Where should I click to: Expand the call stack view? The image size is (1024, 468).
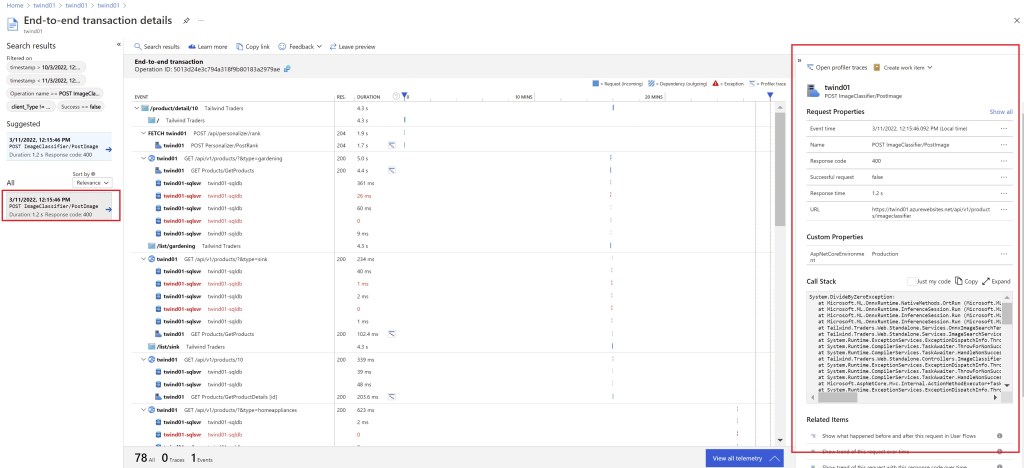click(996, 282)
